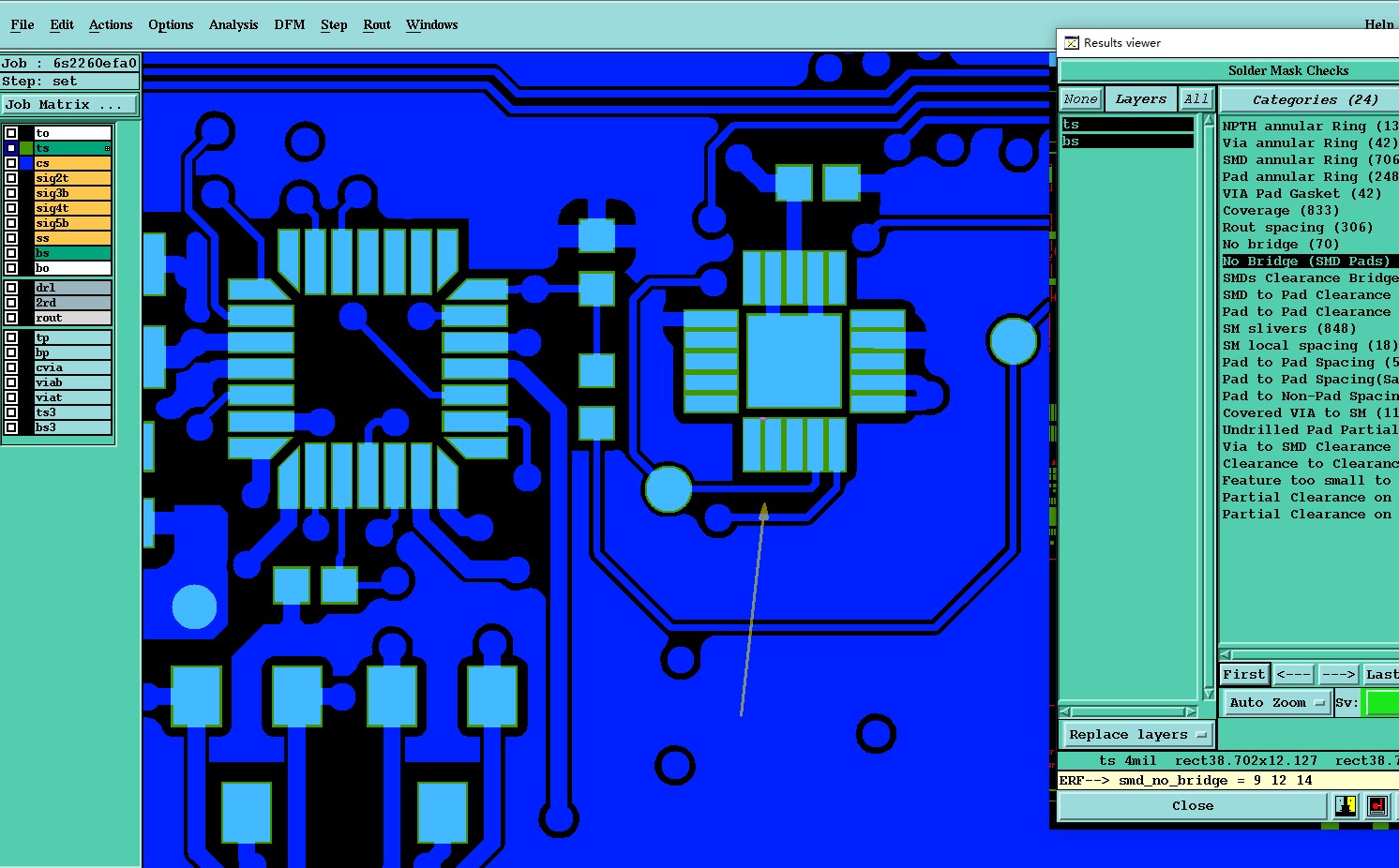Click the Results viewer window title icon
Image resolution: width=1399 pixels, height=868 pixels.
point(1071,43)
